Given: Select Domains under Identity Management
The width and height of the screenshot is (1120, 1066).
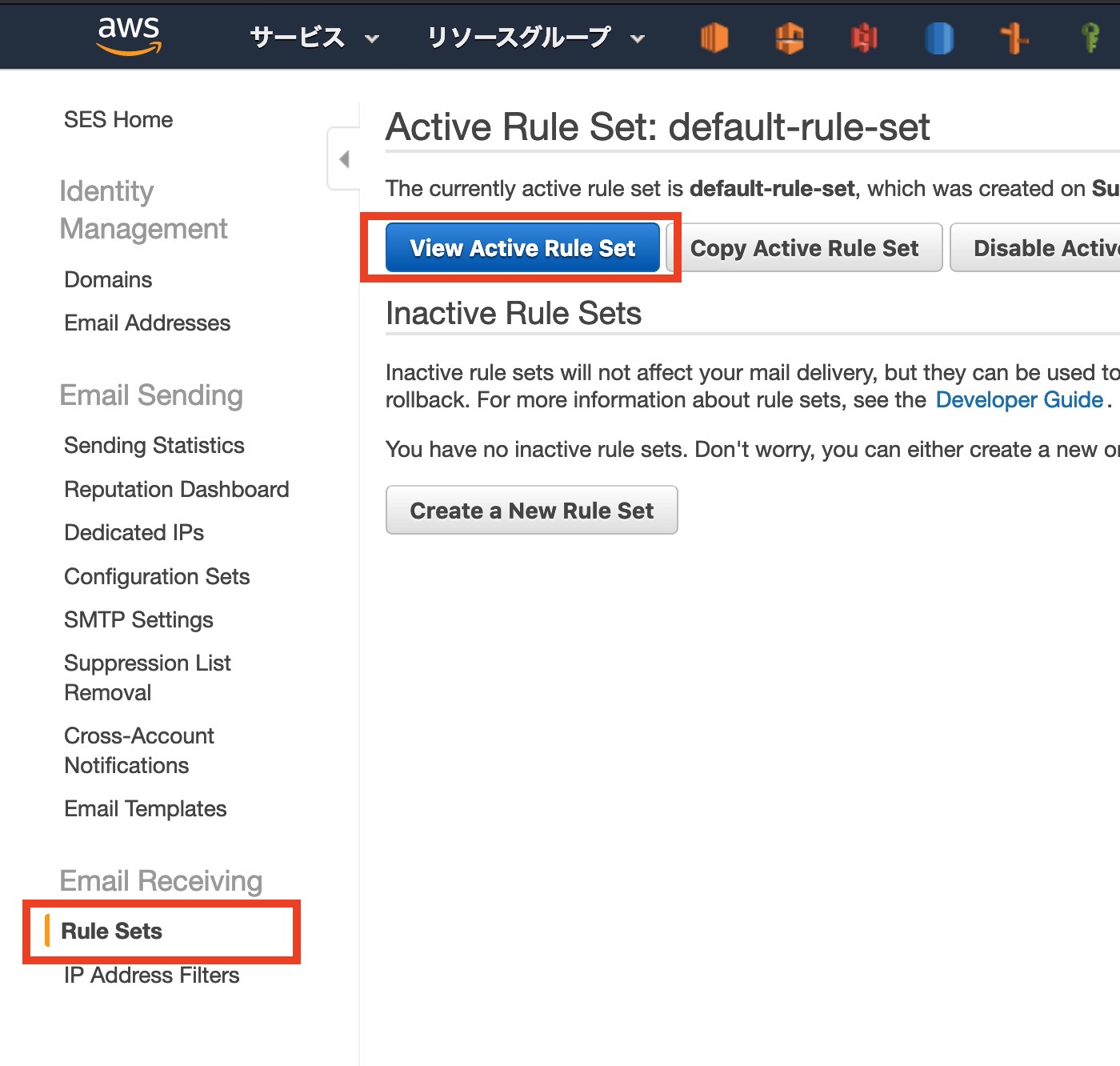Looking at the screenshot, I should tap(108, 280).
